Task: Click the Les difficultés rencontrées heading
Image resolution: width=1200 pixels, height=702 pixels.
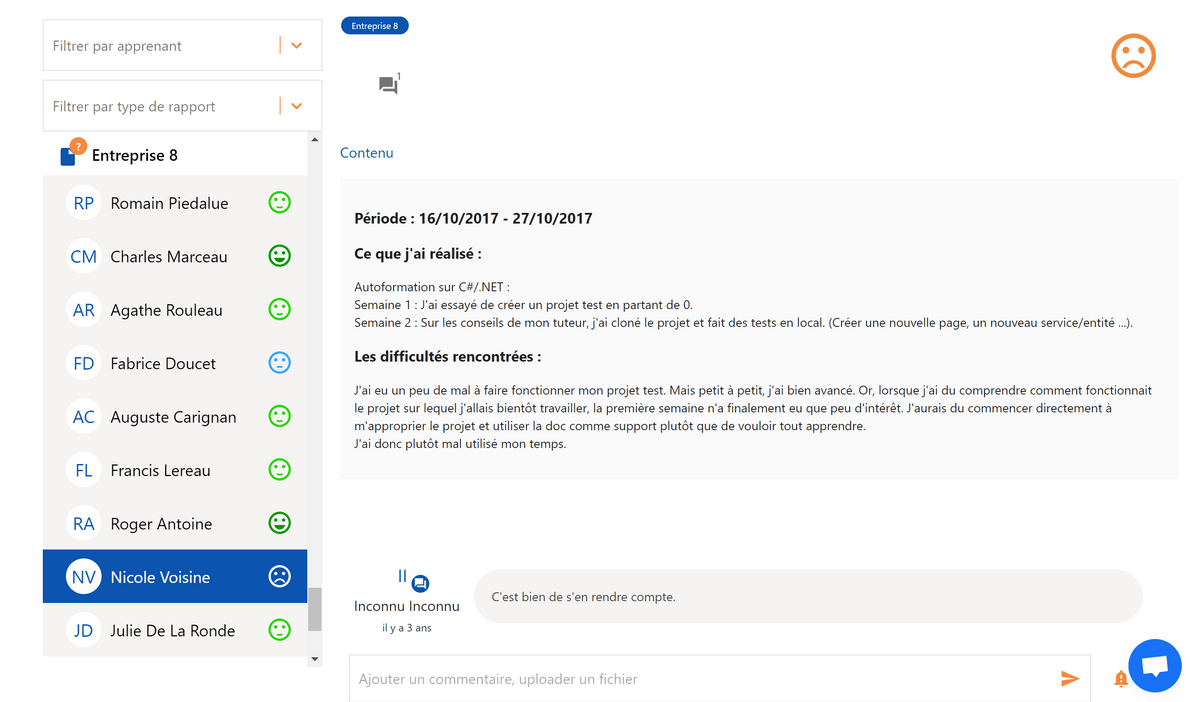Action: (x=448, y=356)
